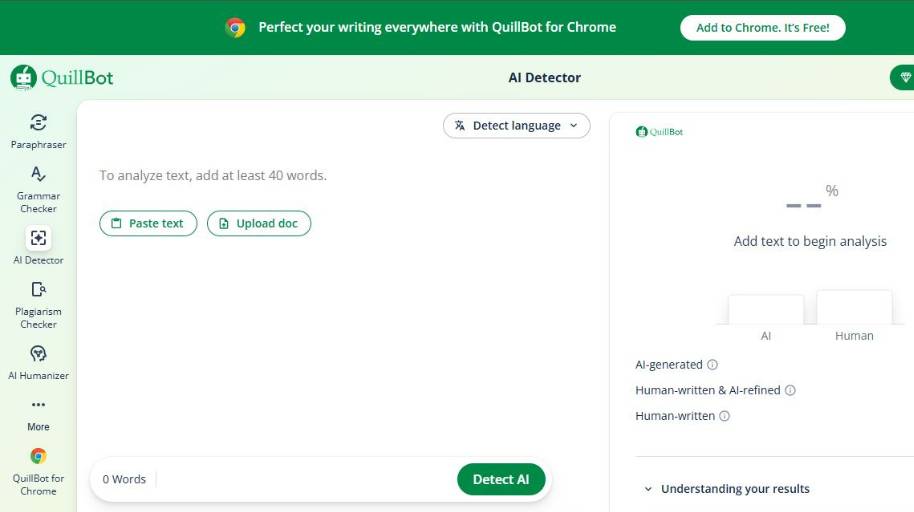Open the Plagiarism Checker icon
914x512 pixels.
38,290
